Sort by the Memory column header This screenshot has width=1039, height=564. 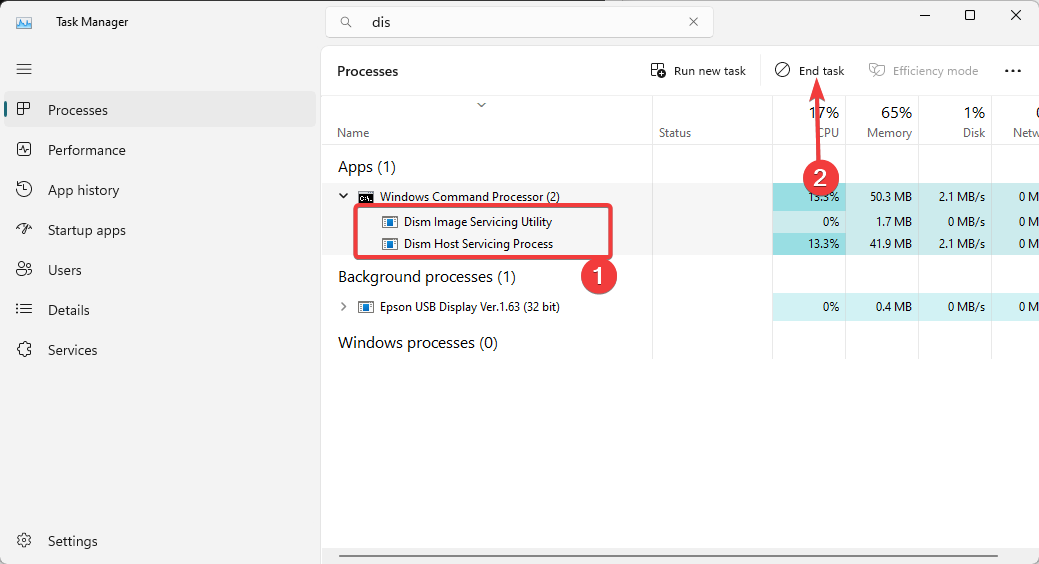point(882,121)
